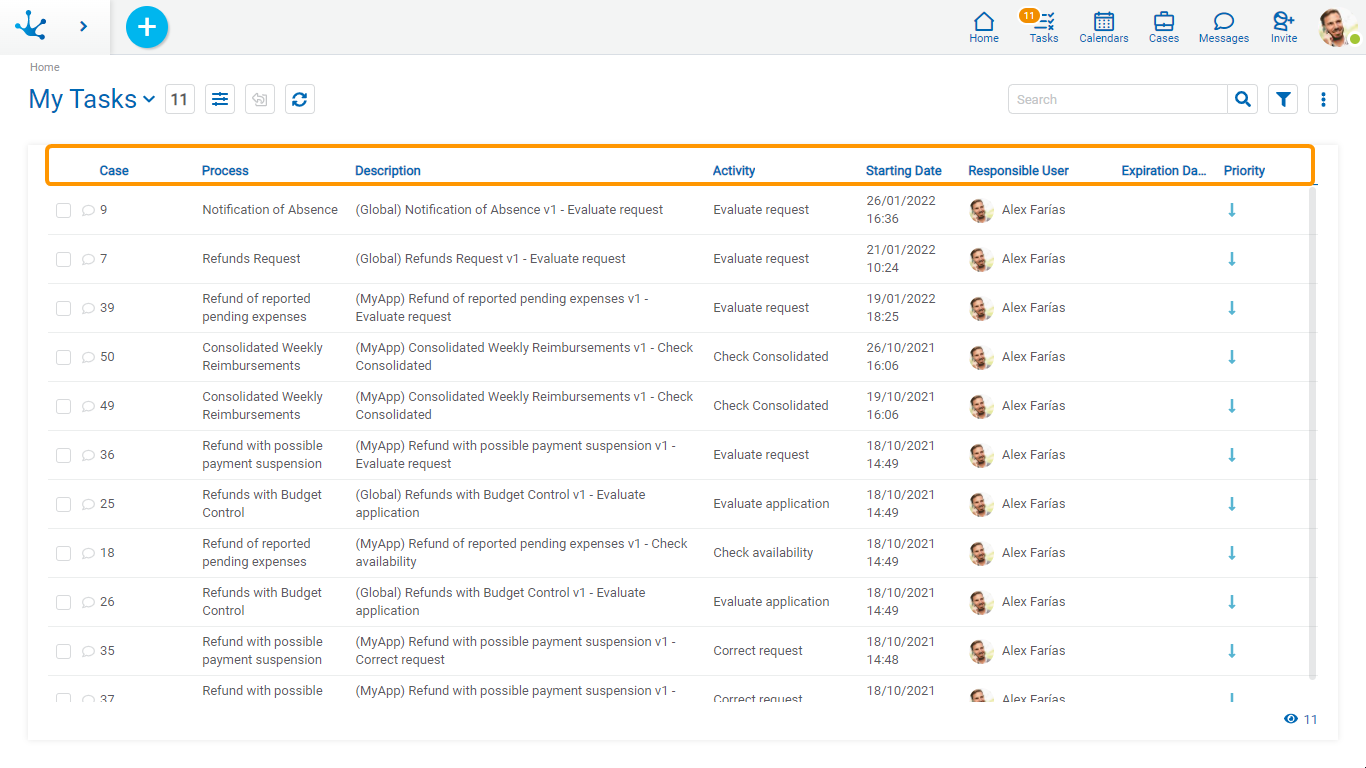1366x768 pixels.
Task: Click the blue plus create button
Action: [x=147, y=27]
